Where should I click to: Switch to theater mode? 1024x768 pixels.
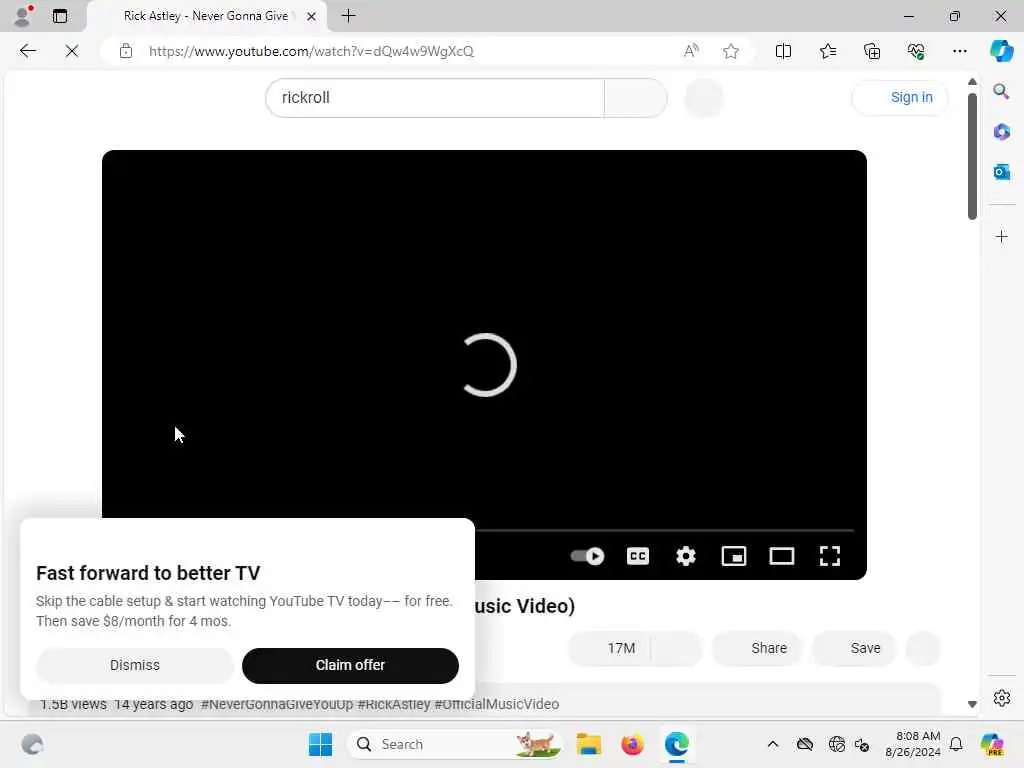coord(782,556)
